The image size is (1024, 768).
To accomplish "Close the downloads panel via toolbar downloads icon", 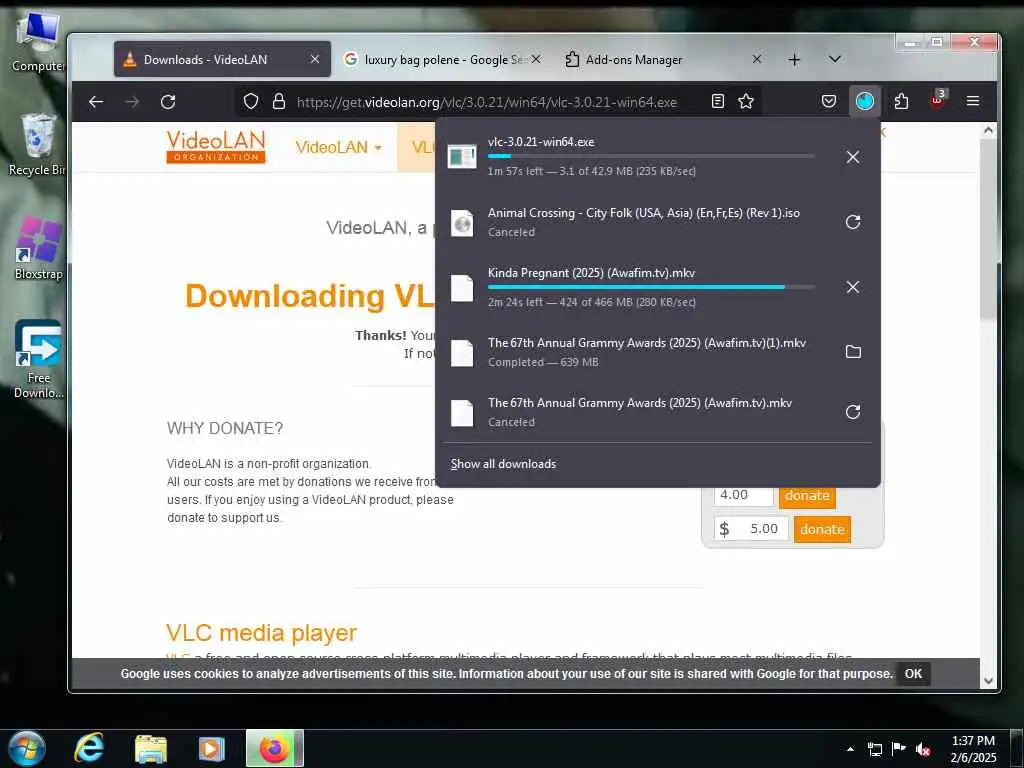I will 865,101.
